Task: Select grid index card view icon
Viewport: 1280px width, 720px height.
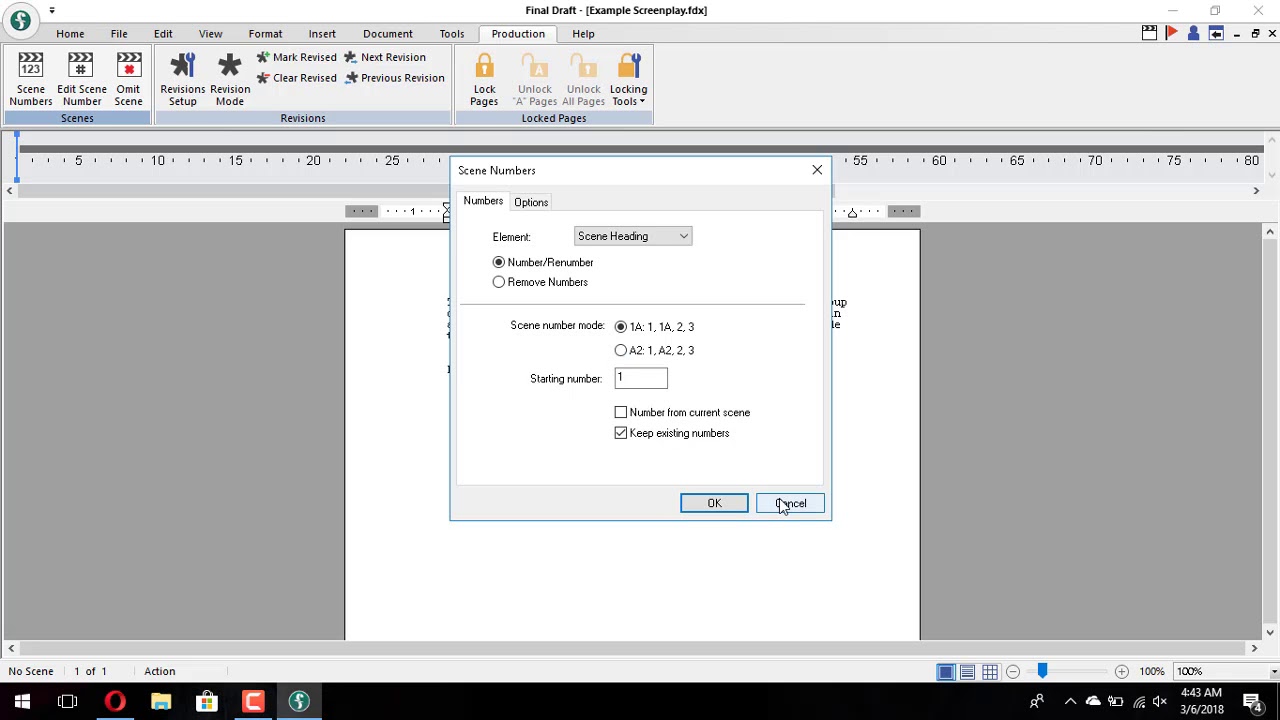Action: click(989, 672)
